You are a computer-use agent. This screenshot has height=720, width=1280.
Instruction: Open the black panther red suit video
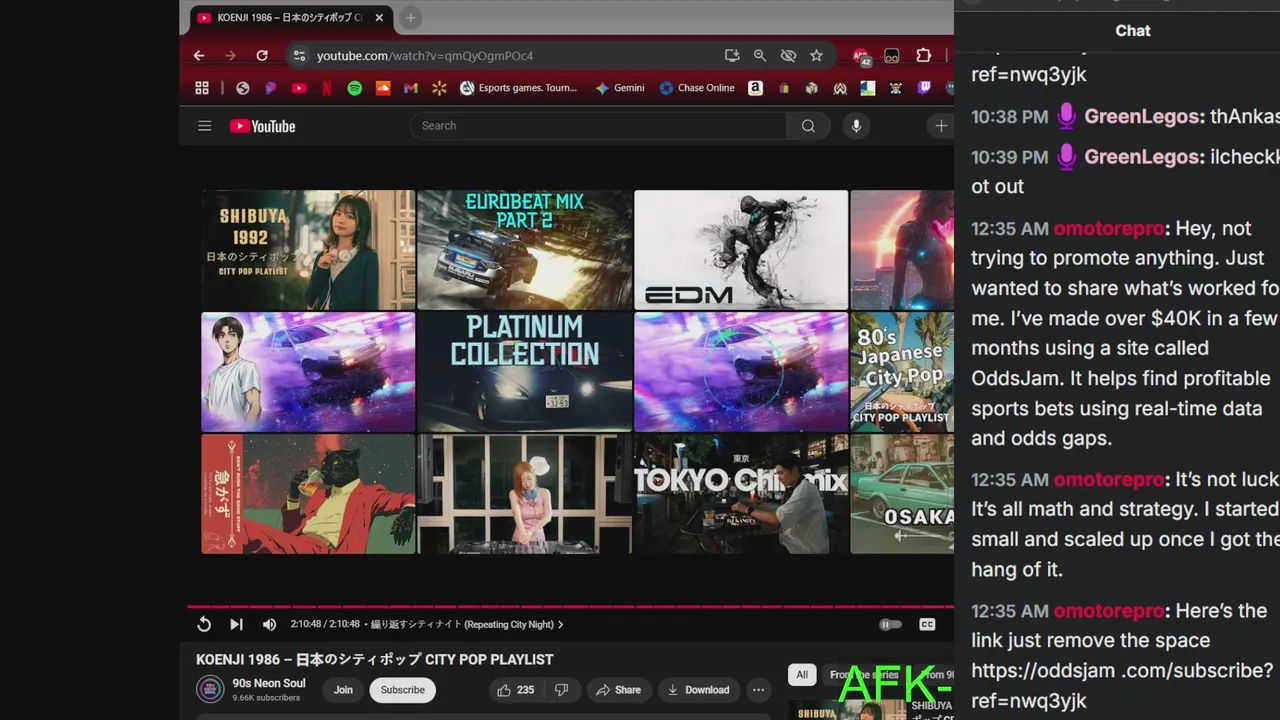pyautogui.click(x=308, y=494)
